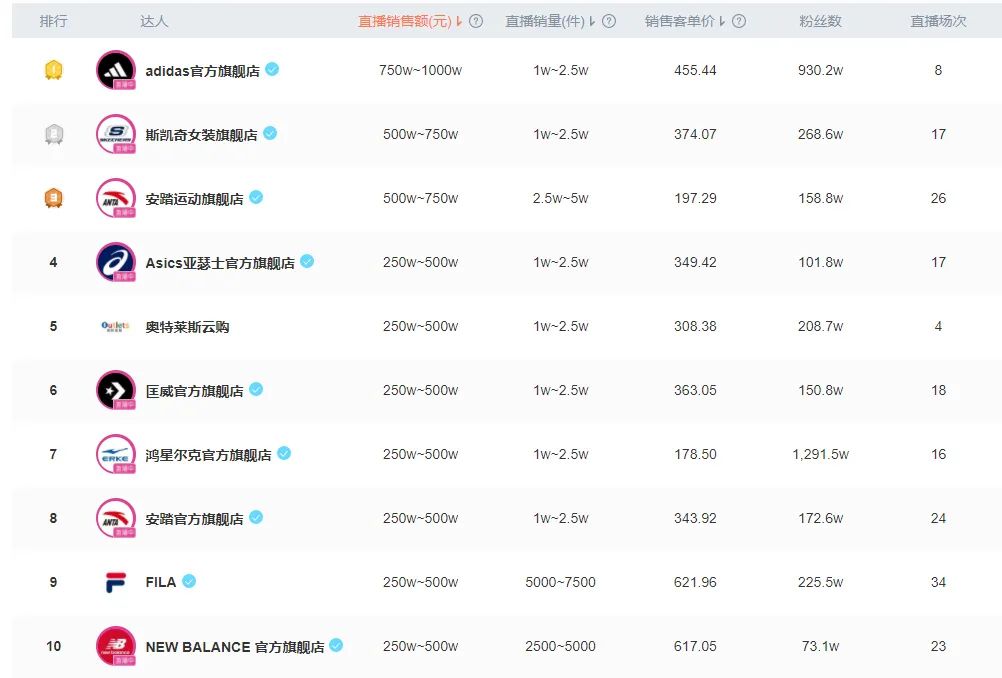Click the bronze rank-3 medal badge
The image size is (1002, 678).
pos(51,198)
